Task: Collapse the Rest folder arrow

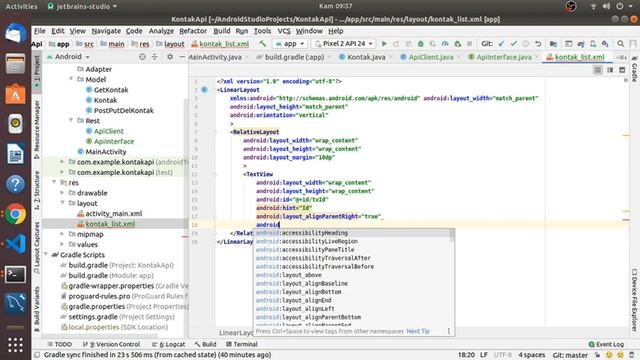Action: click(71, 120)
